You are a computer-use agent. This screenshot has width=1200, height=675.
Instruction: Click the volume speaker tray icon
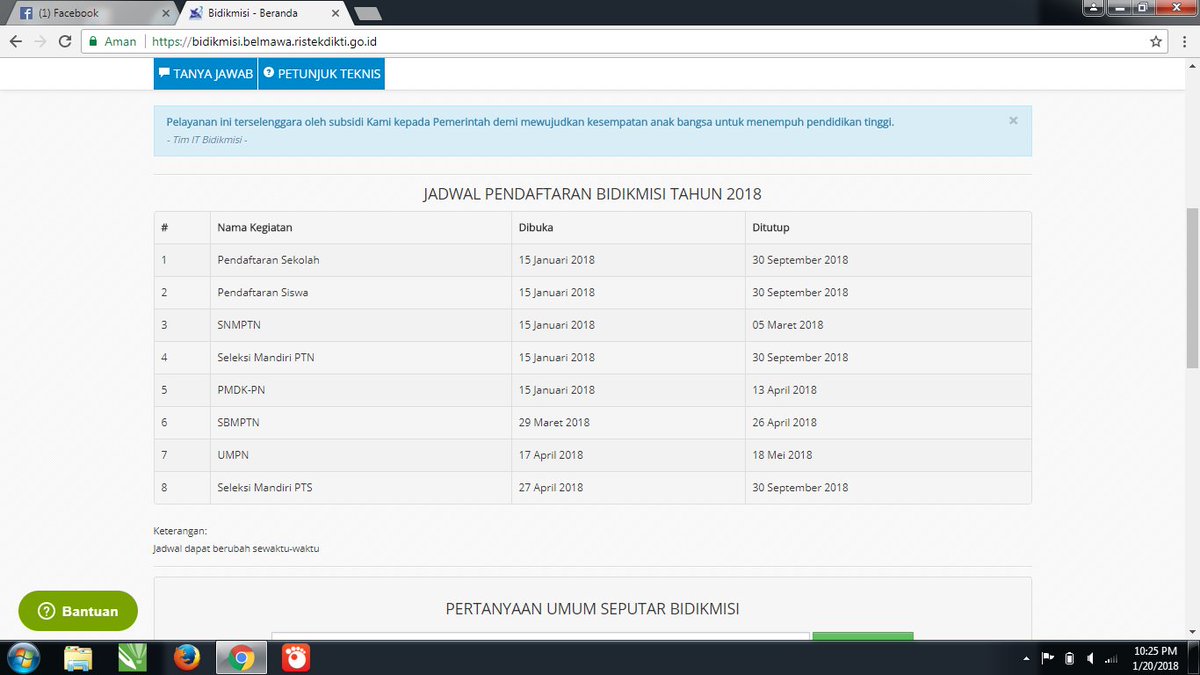coord(1090,658)
